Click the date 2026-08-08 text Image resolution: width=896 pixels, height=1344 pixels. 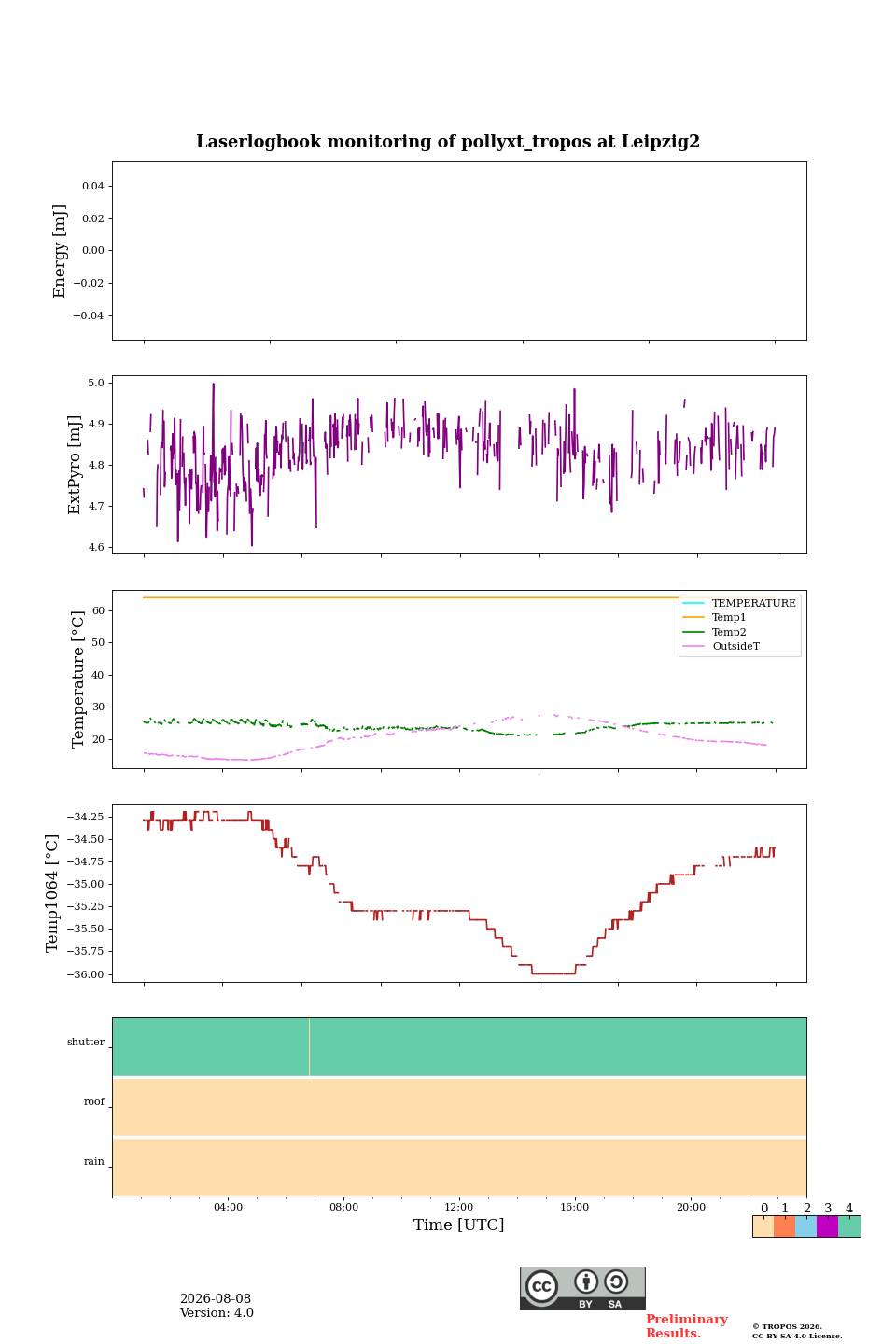tap(216, 1299)
